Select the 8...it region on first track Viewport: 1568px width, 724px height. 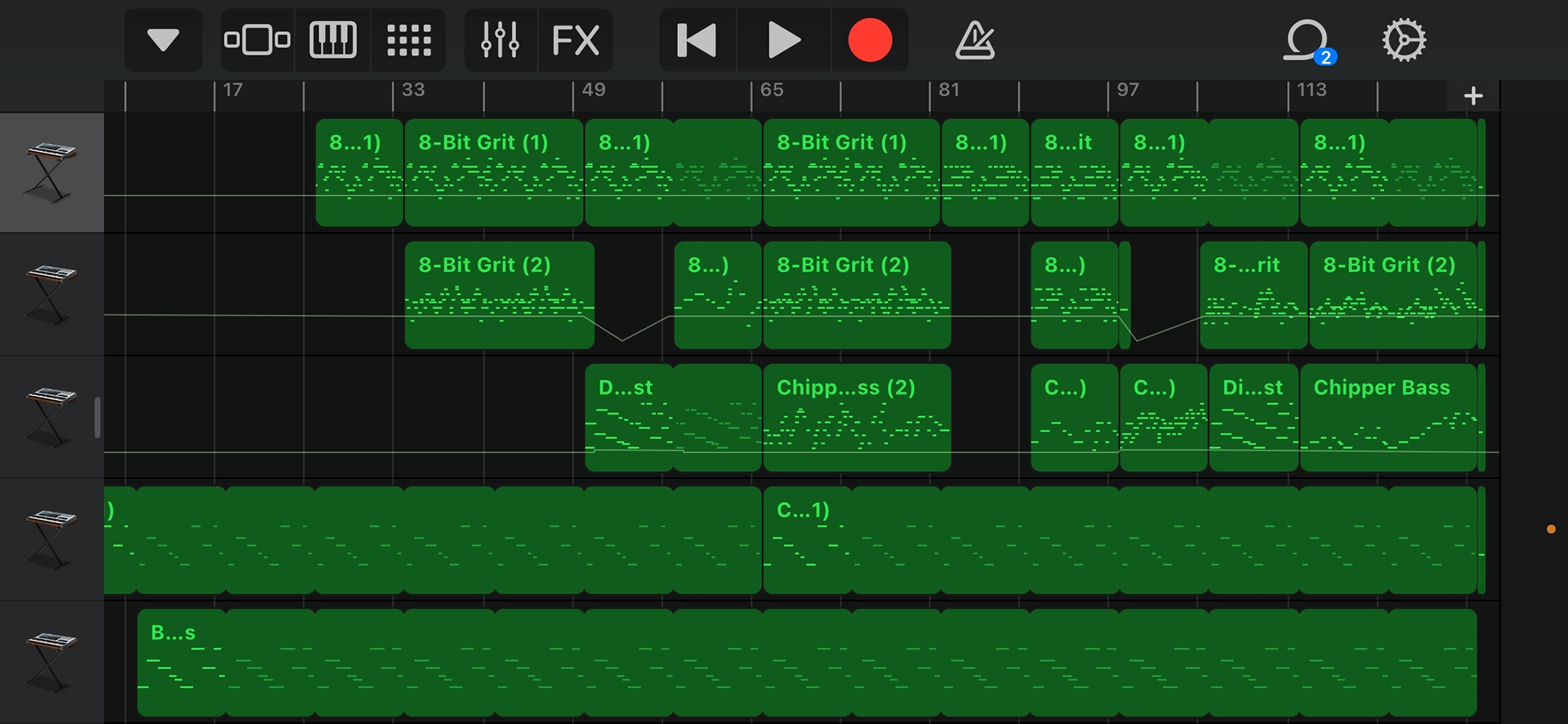point(1074,172)
